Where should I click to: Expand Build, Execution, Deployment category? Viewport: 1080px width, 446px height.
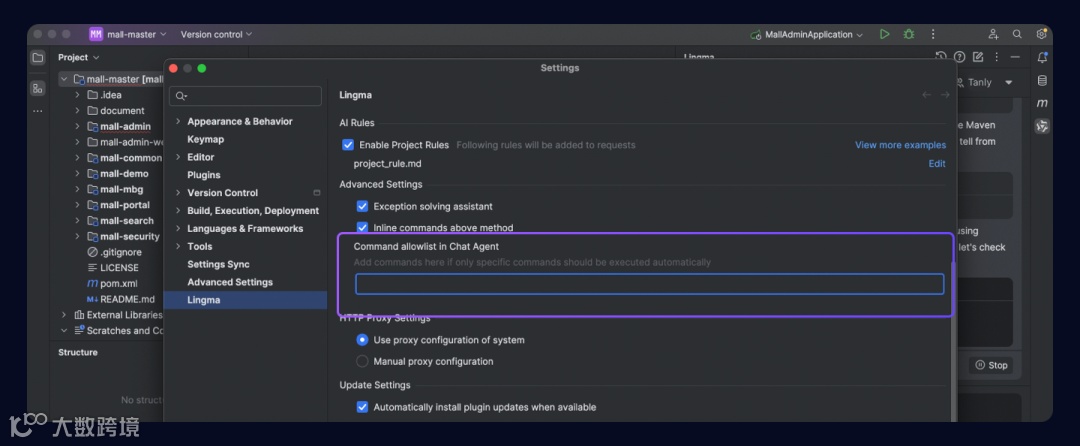coord(178,211)
